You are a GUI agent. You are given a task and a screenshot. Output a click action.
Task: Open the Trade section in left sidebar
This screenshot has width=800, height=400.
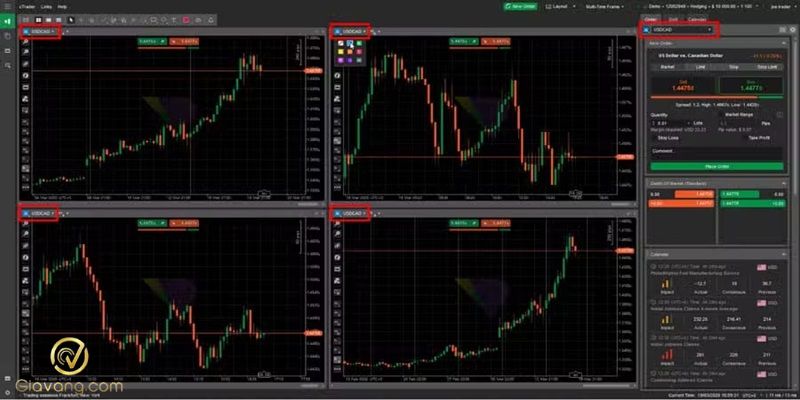(7, 21)
